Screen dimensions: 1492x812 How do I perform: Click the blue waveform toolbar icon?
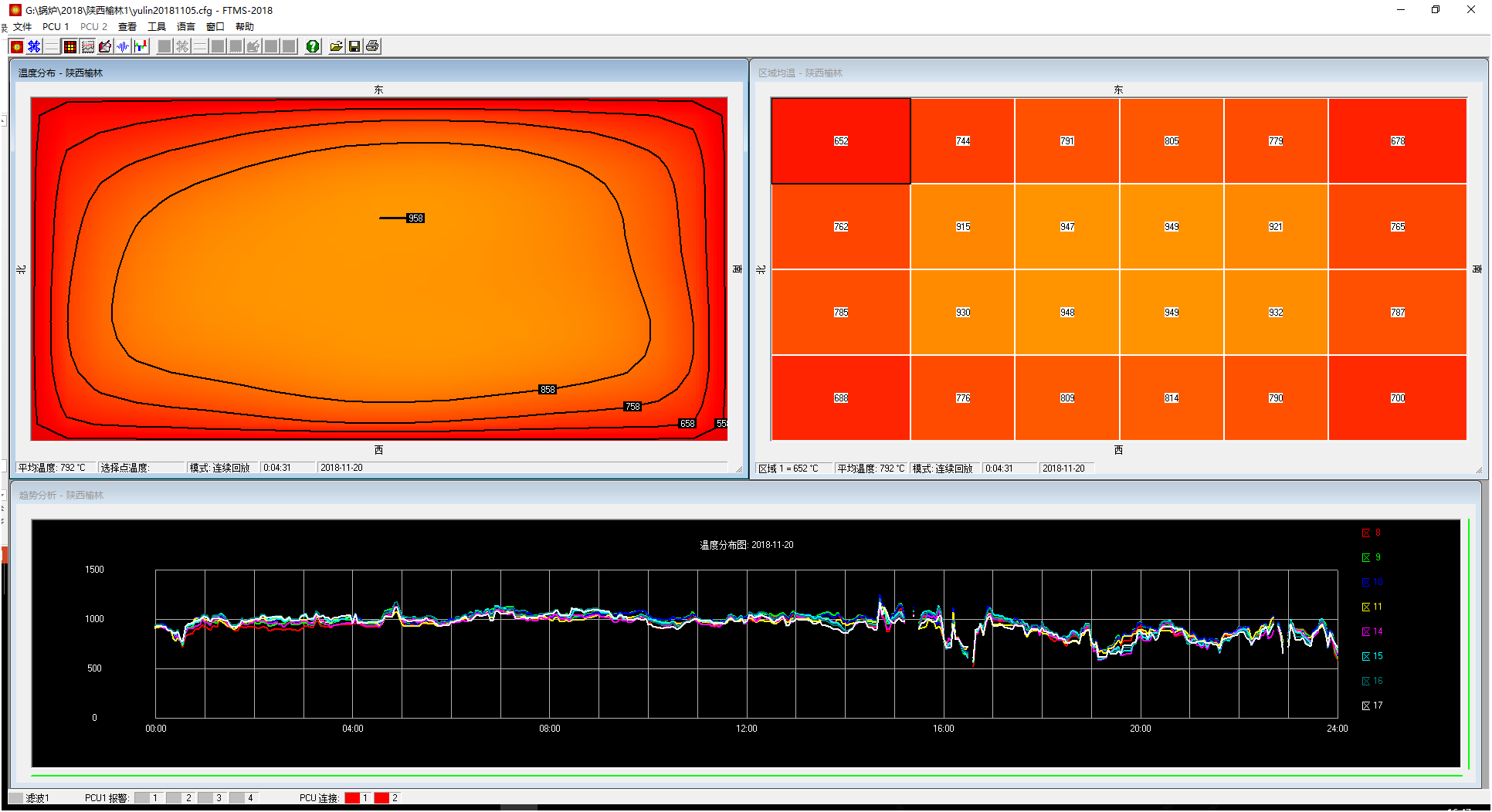click(123, 46)
